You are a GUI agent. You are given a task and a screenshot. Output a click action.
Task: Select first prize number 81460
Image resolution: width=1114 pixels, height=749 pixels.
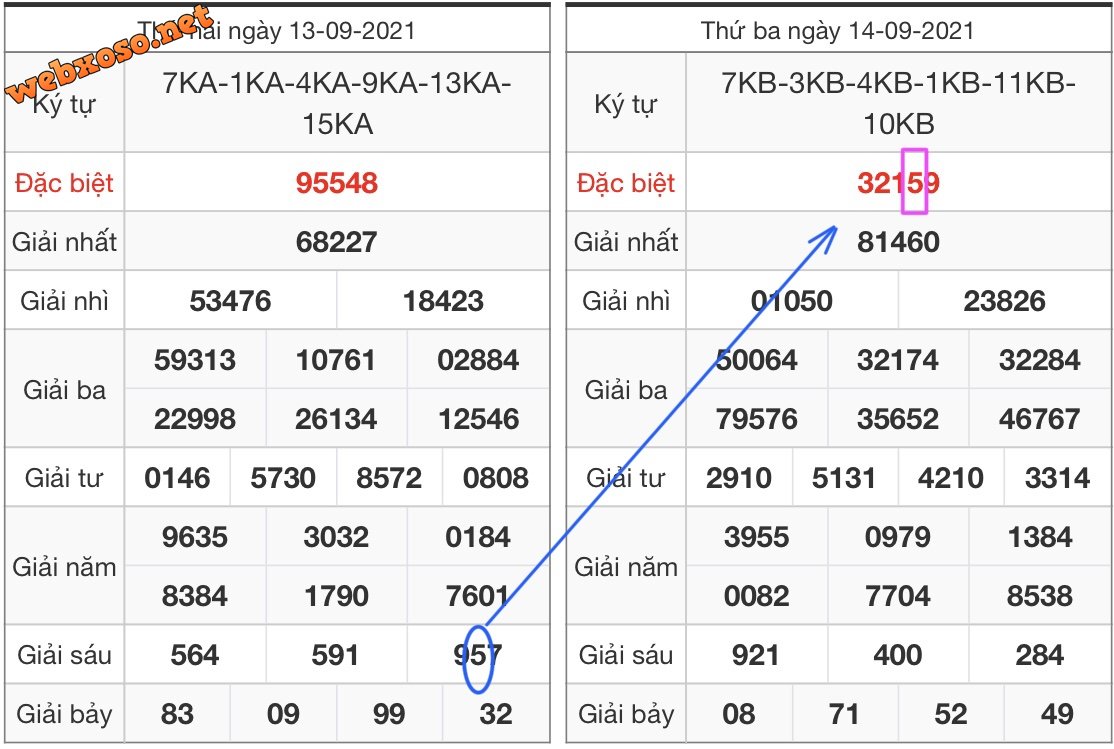point(898,242)
